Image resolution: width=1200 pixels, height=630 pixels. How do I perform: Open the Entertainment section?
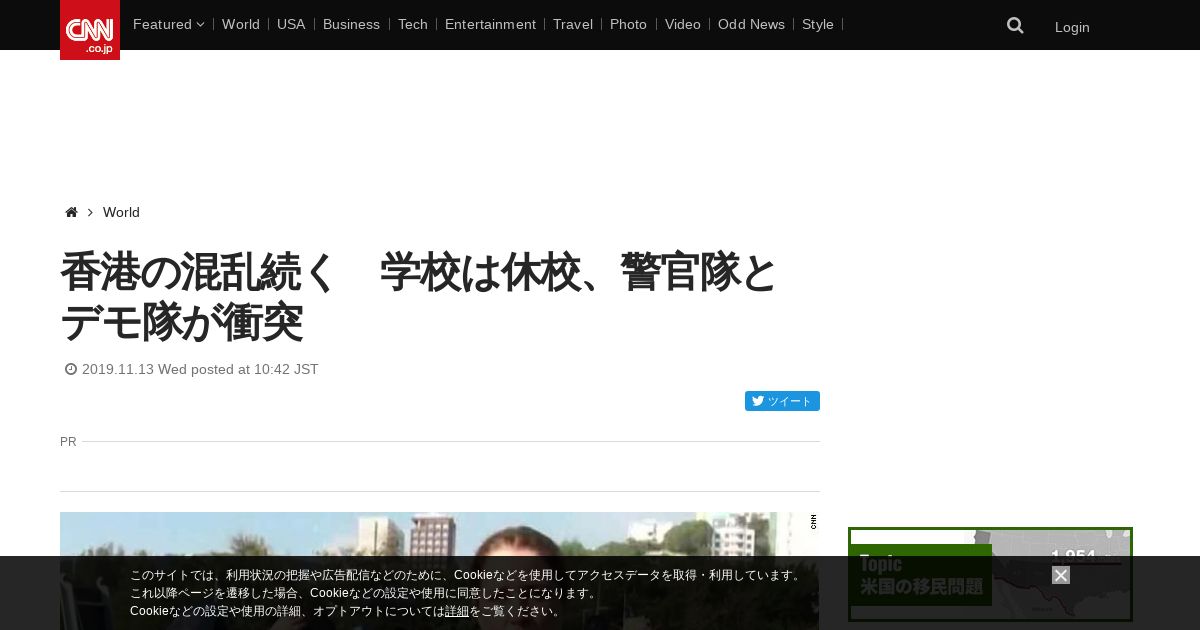(490, 24)
